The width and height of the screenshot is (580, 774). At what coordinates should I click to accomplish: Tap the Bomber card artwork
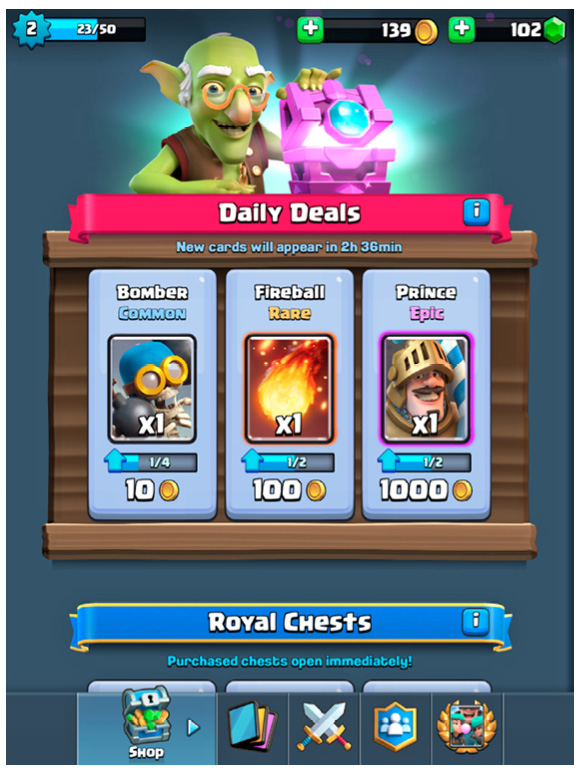[x=152, y=389]
